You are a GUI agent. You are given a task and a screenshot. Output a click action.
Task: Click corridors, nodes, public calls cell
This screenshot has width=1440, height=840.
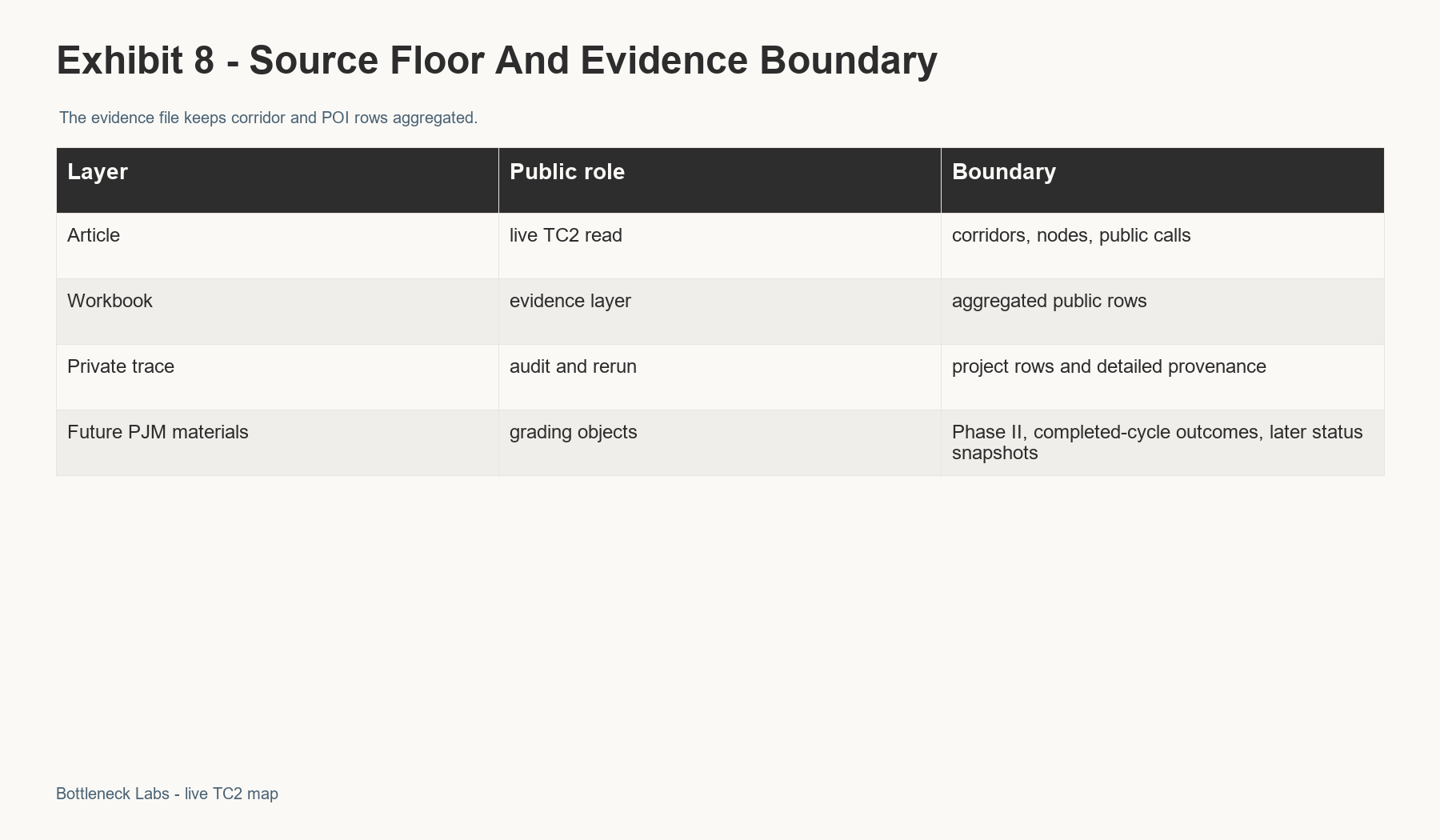1162,246
